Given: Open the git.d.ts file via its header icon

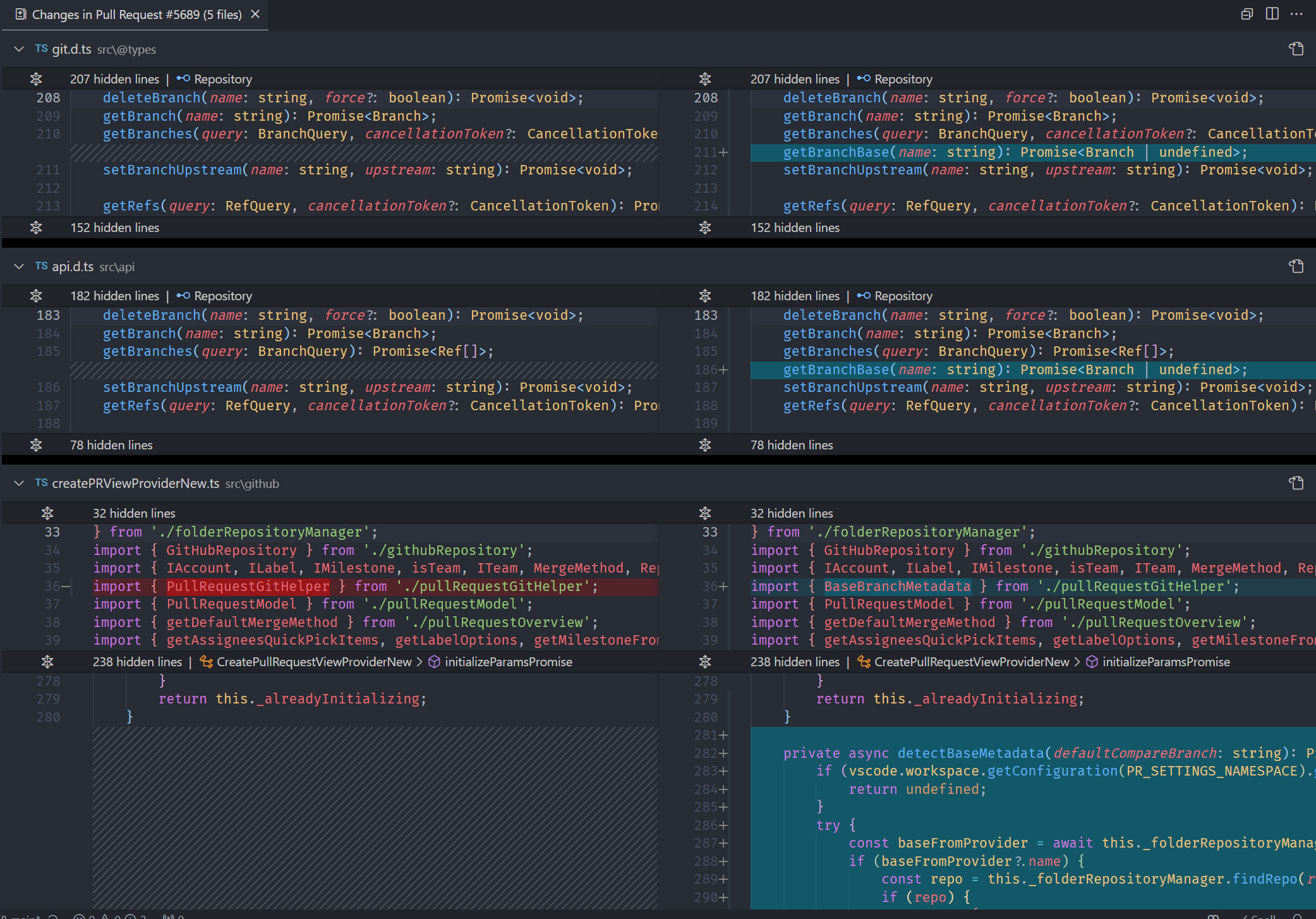Looking at the screenshot, I should pos(1296,49).
